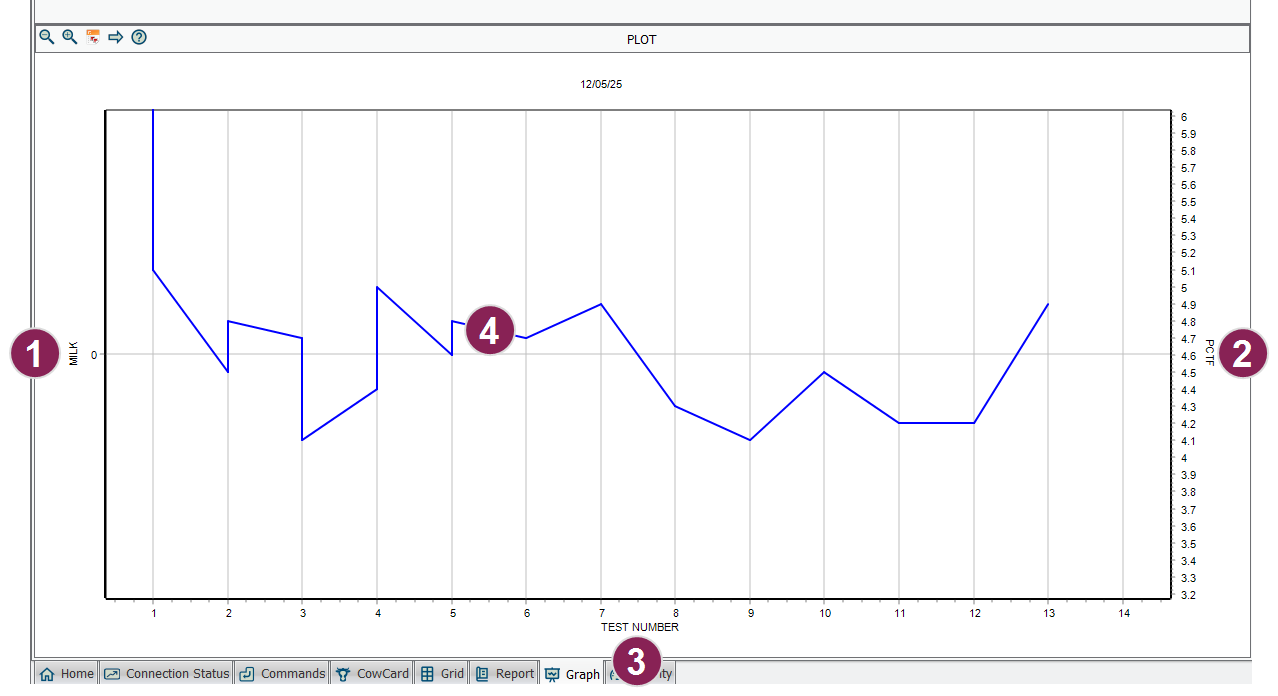Open help with the question mark icon
The height and width of the screenshot is (696, 1278).
coord(139,37)
